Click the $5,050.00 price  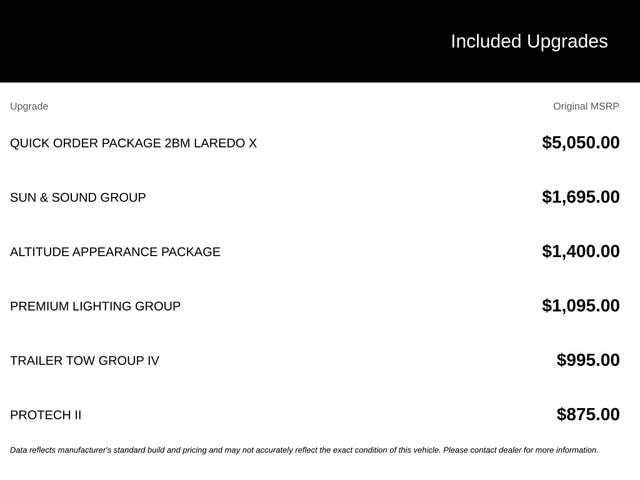pyautogui.click(x=580, y=142)
